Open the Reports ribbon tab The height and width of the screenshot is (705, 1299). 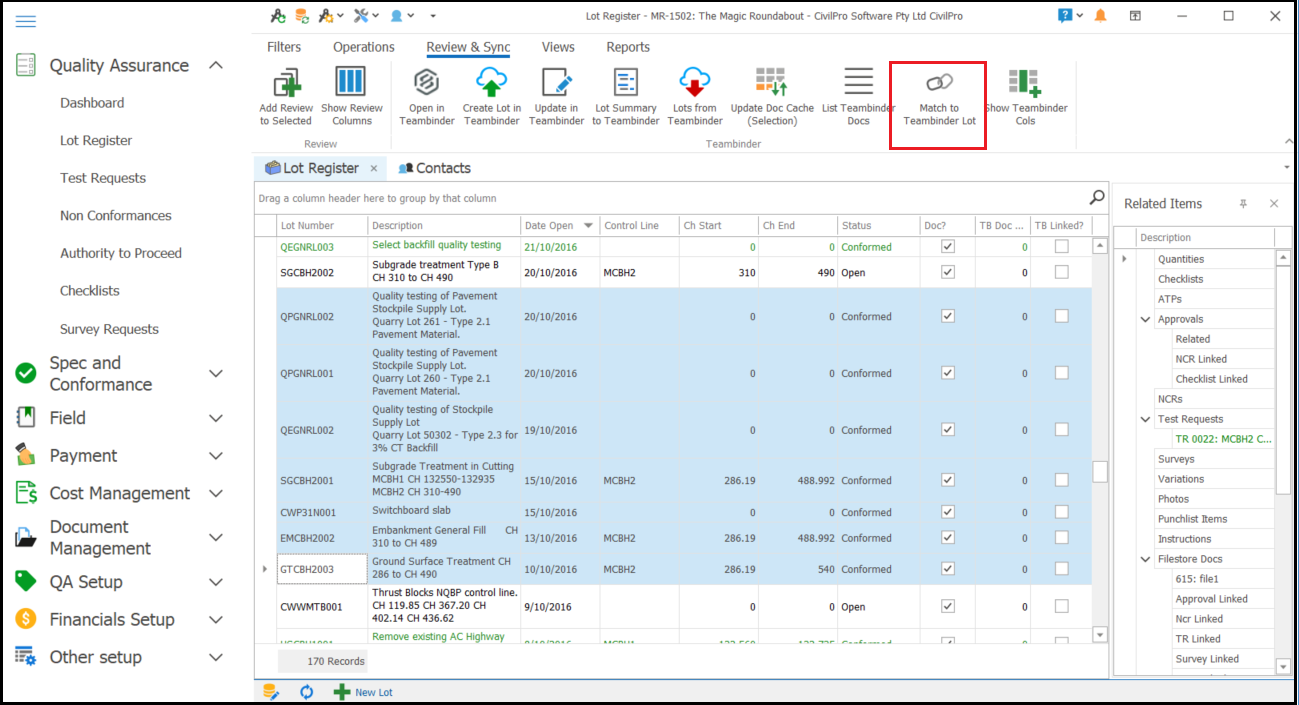tap(628, 47)
